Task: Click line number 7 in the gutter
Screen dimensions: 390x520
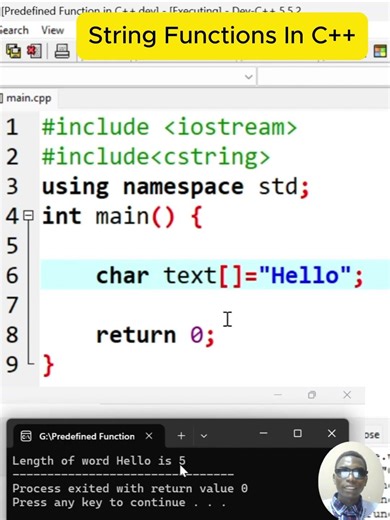Action: [12, 305]
